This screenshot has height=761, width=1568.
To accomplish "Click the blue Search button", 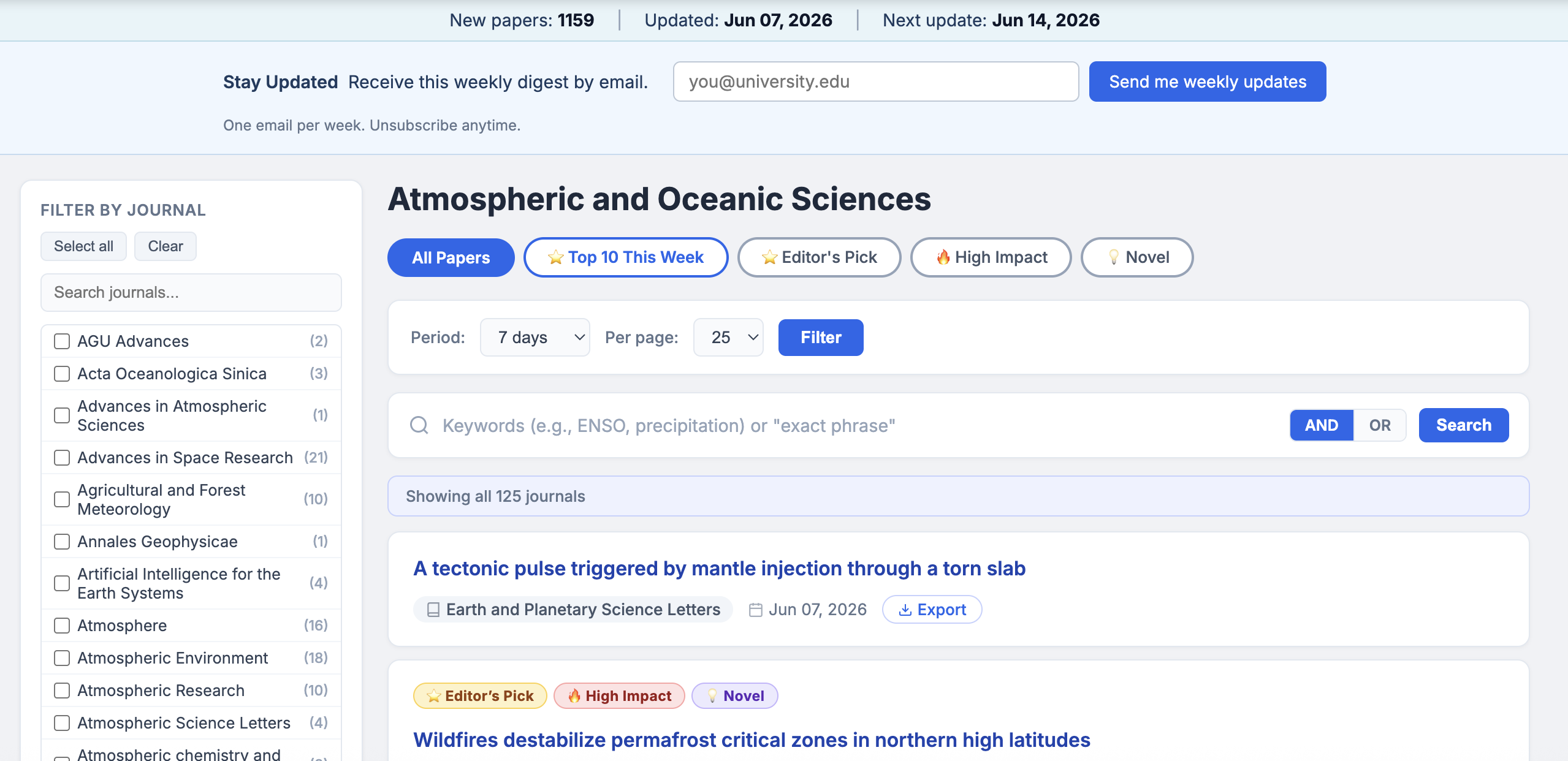I will [x=1464, y=425].
